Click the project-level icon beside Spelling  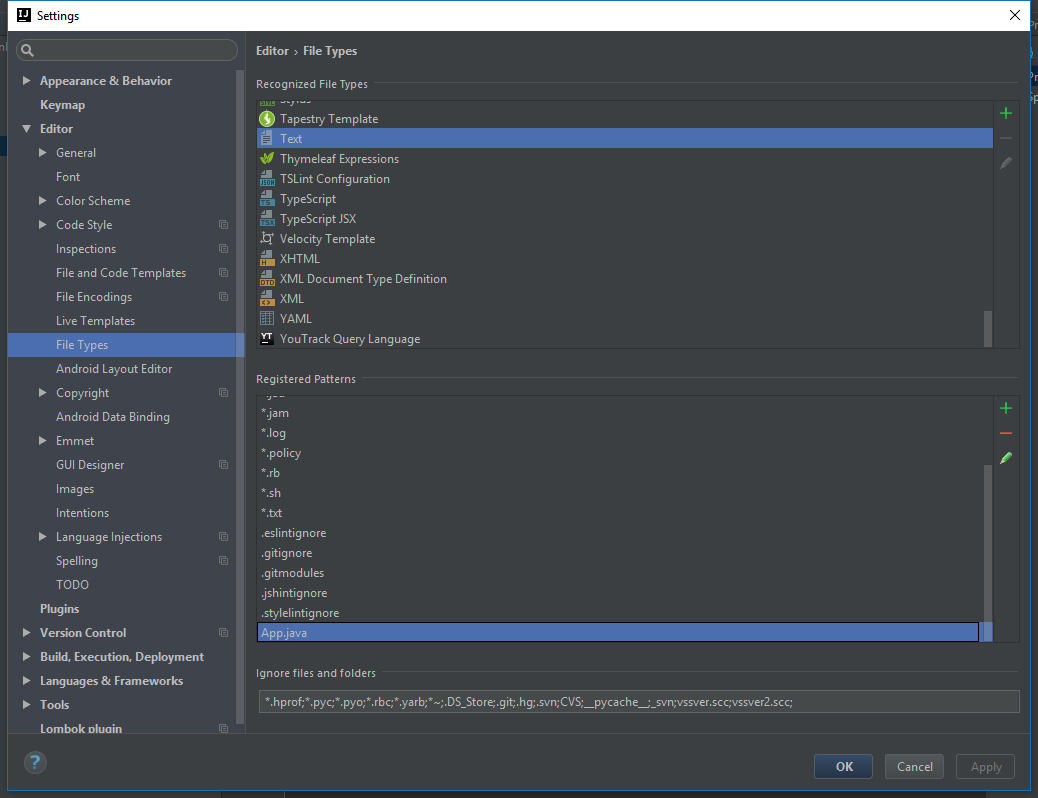click(224, 560)
